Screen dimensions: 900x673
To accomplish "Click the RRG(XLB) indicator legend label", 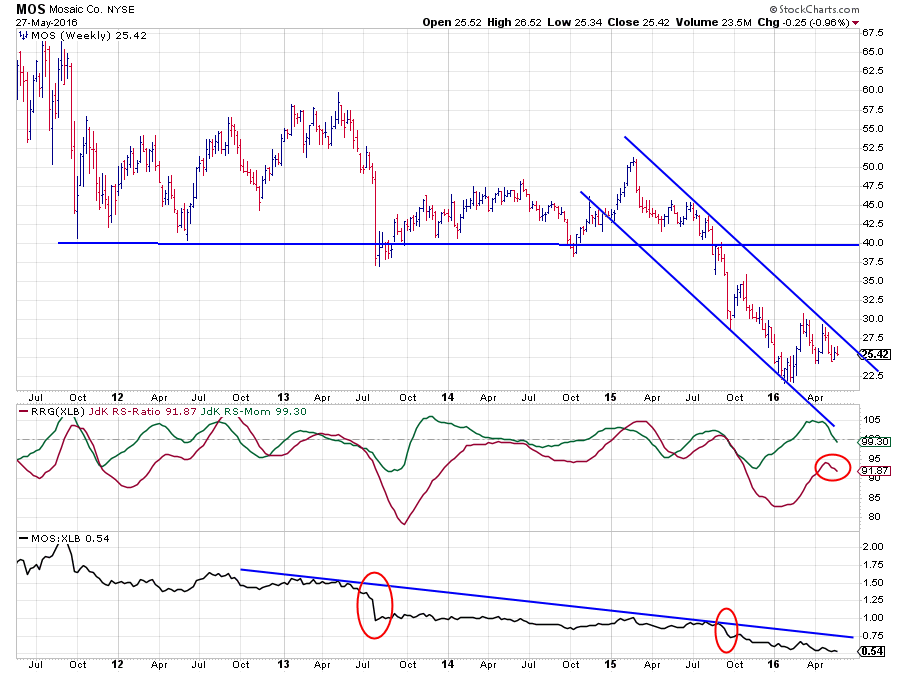I will 57,412.
